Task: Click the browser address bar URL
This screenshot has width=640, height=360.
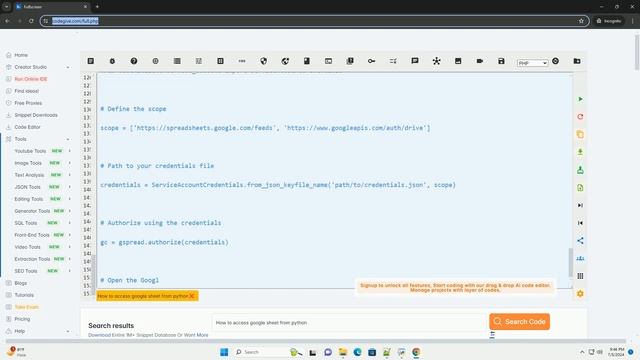Action: pos(75,21)
